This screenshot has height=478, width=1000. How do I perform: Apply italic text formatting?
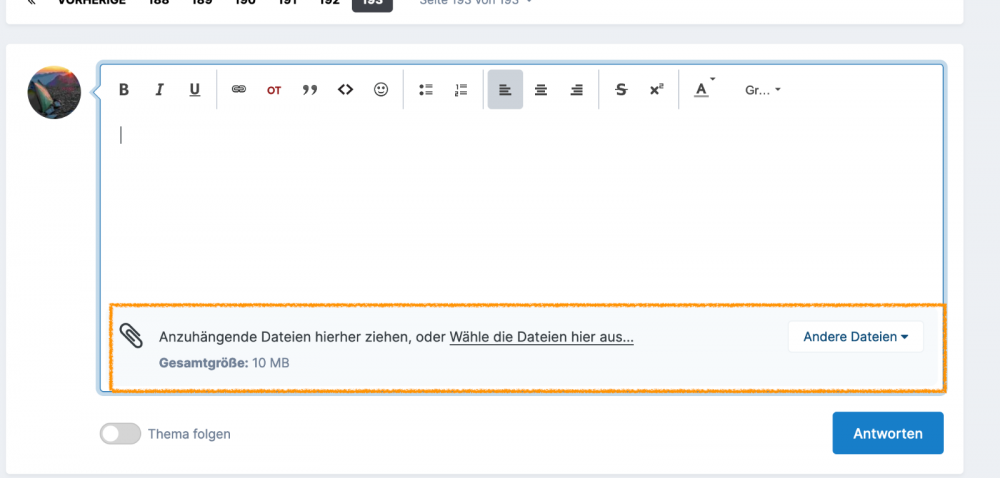pyautogui.click(x=159, y=90)
